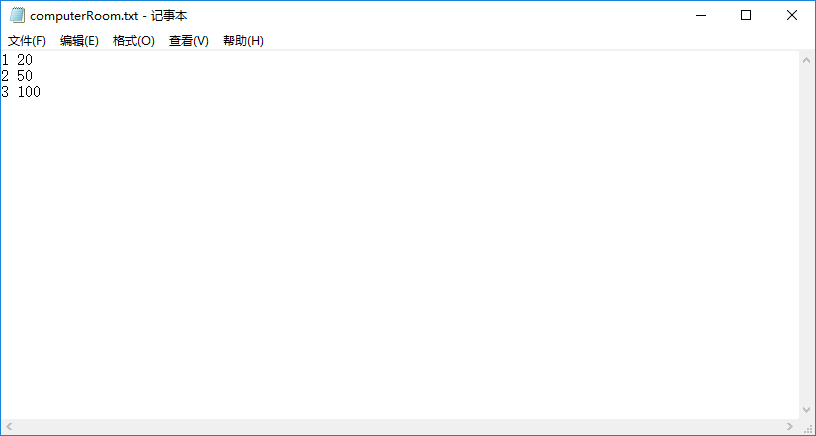This screenshot has height=436, width=816.
Task: Click the resize grip at window corner
Action: tap(807, 427)
